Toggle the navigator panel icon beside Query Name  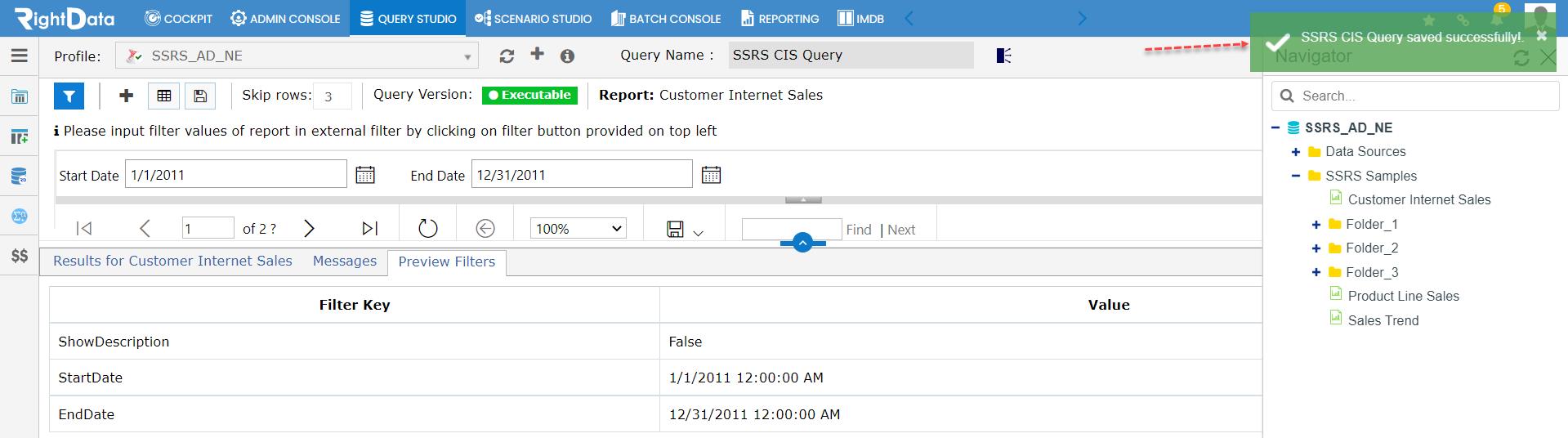pyautogui.click(x=1004, y=56)
